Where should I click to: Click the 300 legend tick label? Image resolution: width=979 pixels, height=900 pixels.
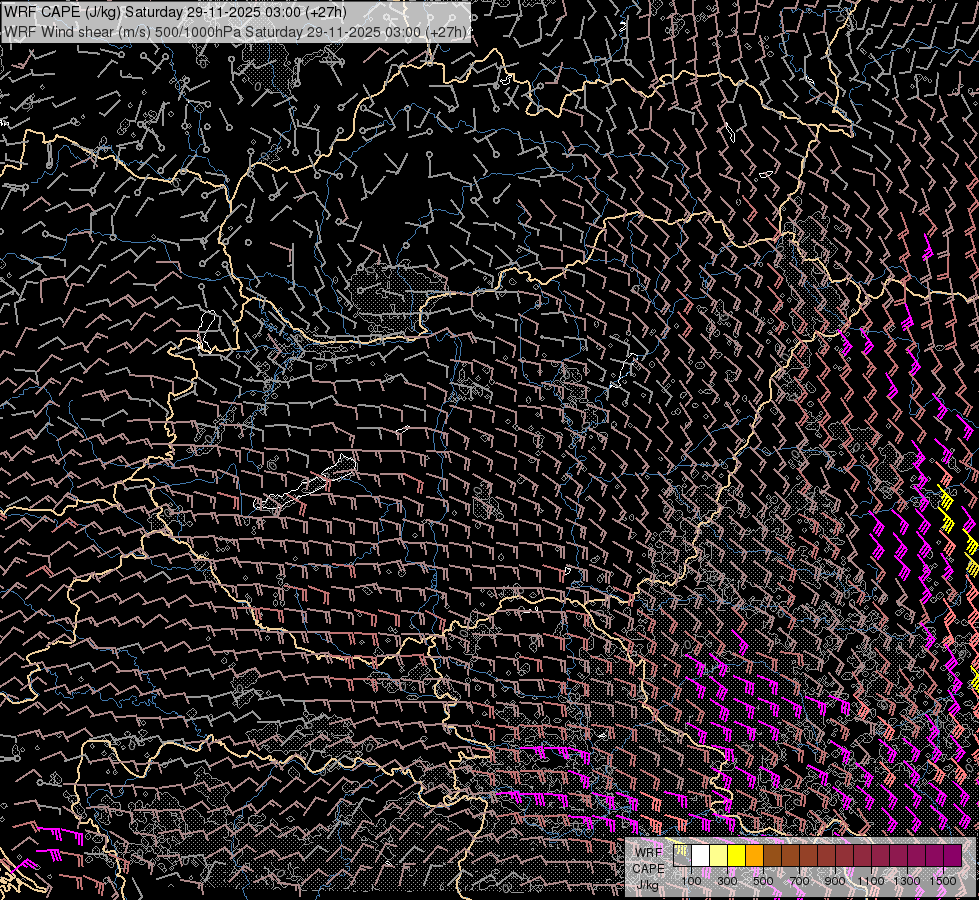728,880
